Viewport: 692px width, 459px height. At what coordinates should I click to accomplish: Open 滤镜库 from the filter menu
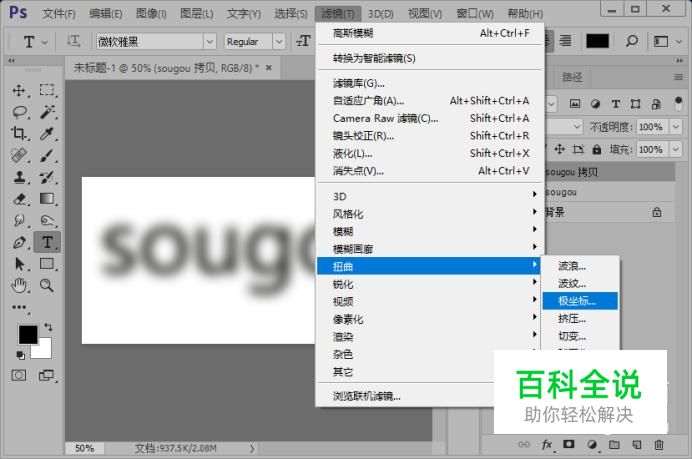(430, 83)
